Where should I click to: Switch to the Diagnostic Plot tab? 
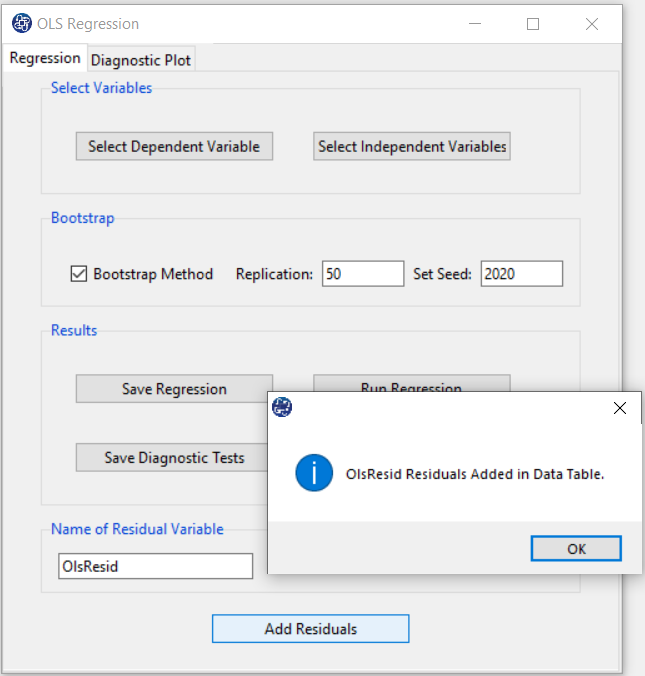pyautogui.click(x=141, y=60)
